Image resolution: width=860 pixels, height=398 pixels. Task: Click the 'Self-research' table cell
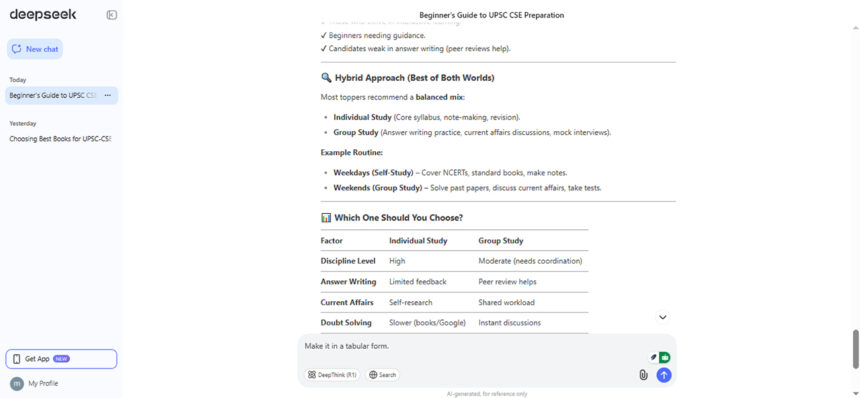(411, 303)
